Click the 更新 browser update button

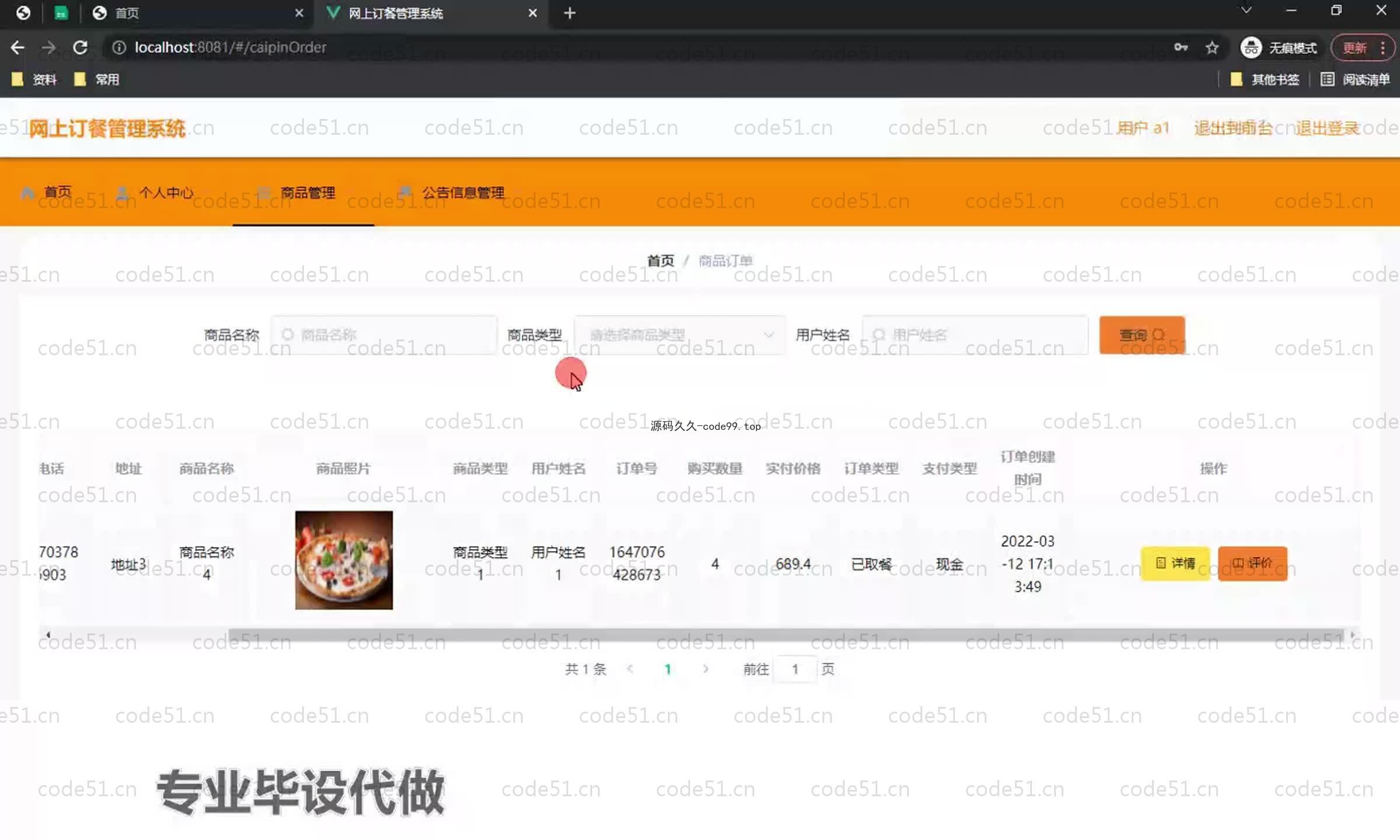[1354, 47]
